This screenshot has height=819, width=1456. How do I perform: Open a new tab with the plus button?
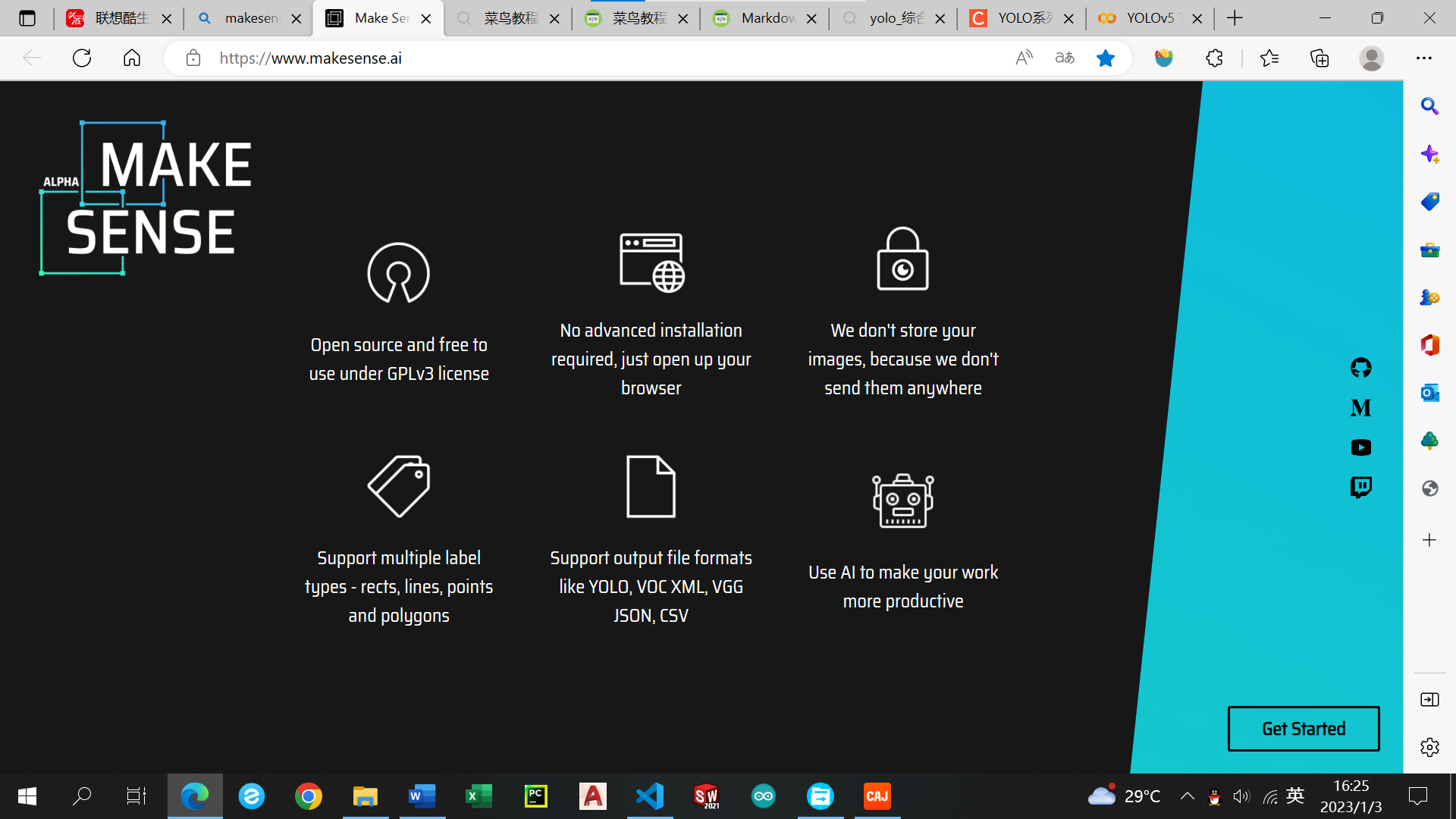pyautogui.click(x=1235, y=18)
